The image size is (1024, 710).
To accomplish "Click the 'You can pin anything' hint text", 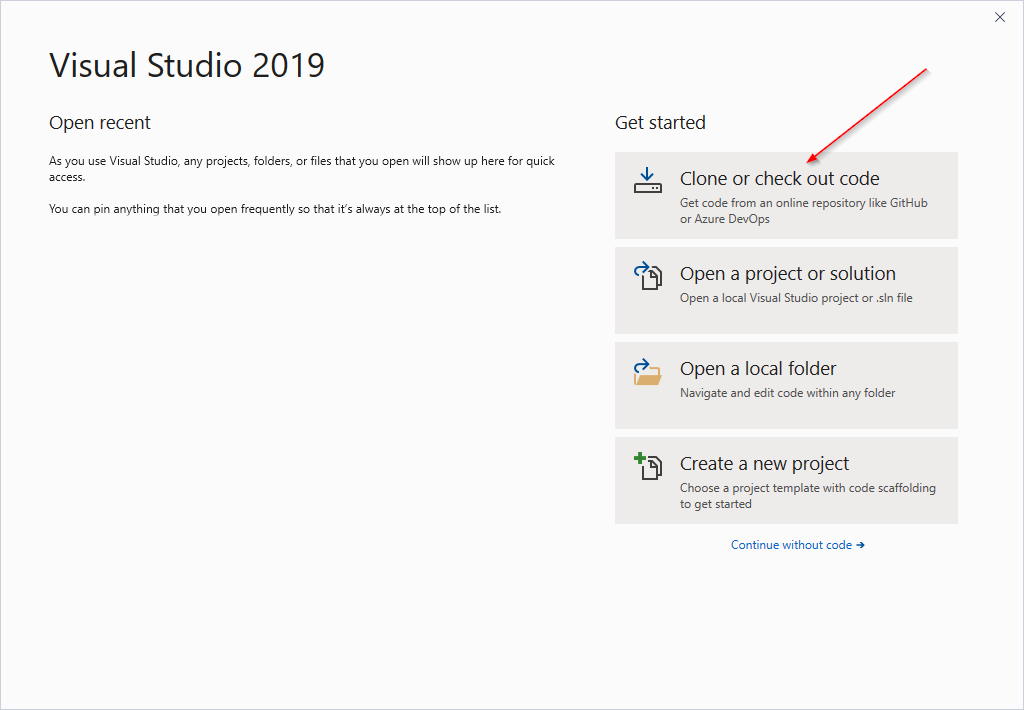I will click(274, 209).
